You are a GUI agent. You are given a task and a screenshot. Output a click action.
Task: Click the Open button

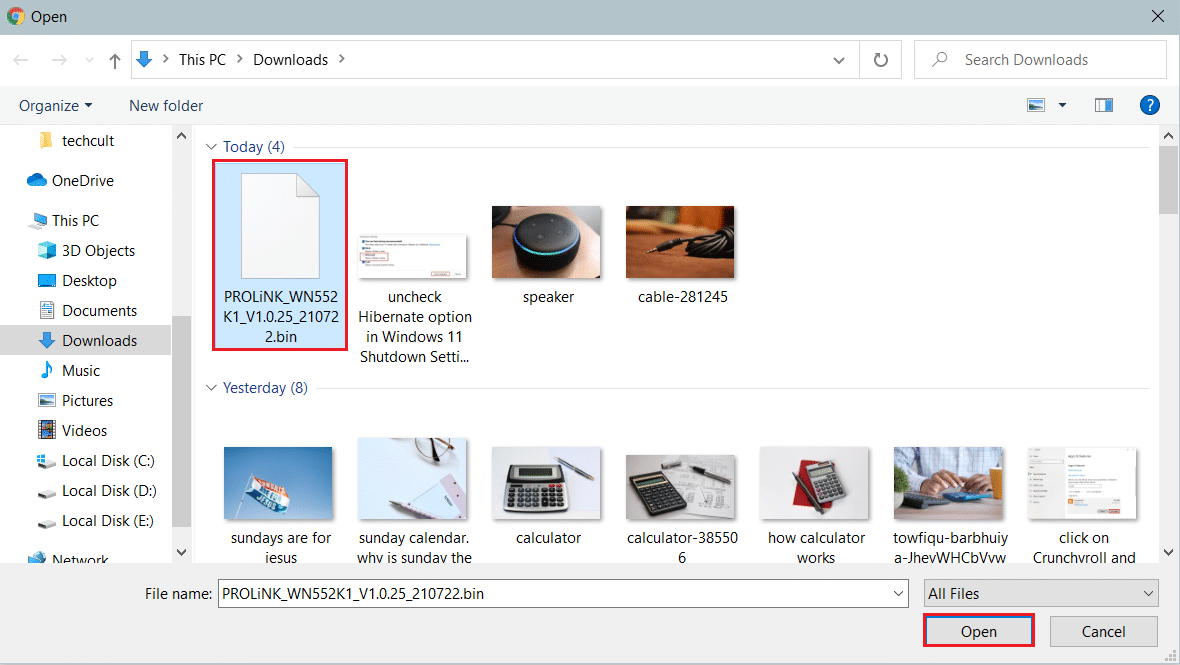(978, 631)
